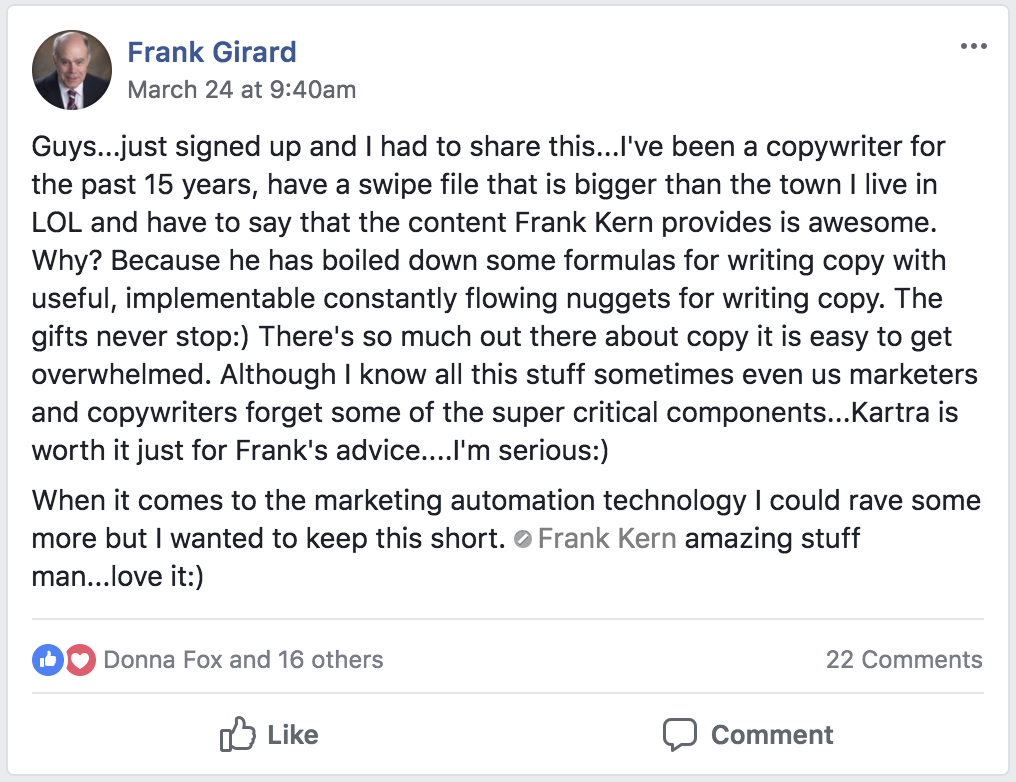Open Frank Girard's profile name link
The width and height of the screenshot is (1016, 782).
coord(212,52)
